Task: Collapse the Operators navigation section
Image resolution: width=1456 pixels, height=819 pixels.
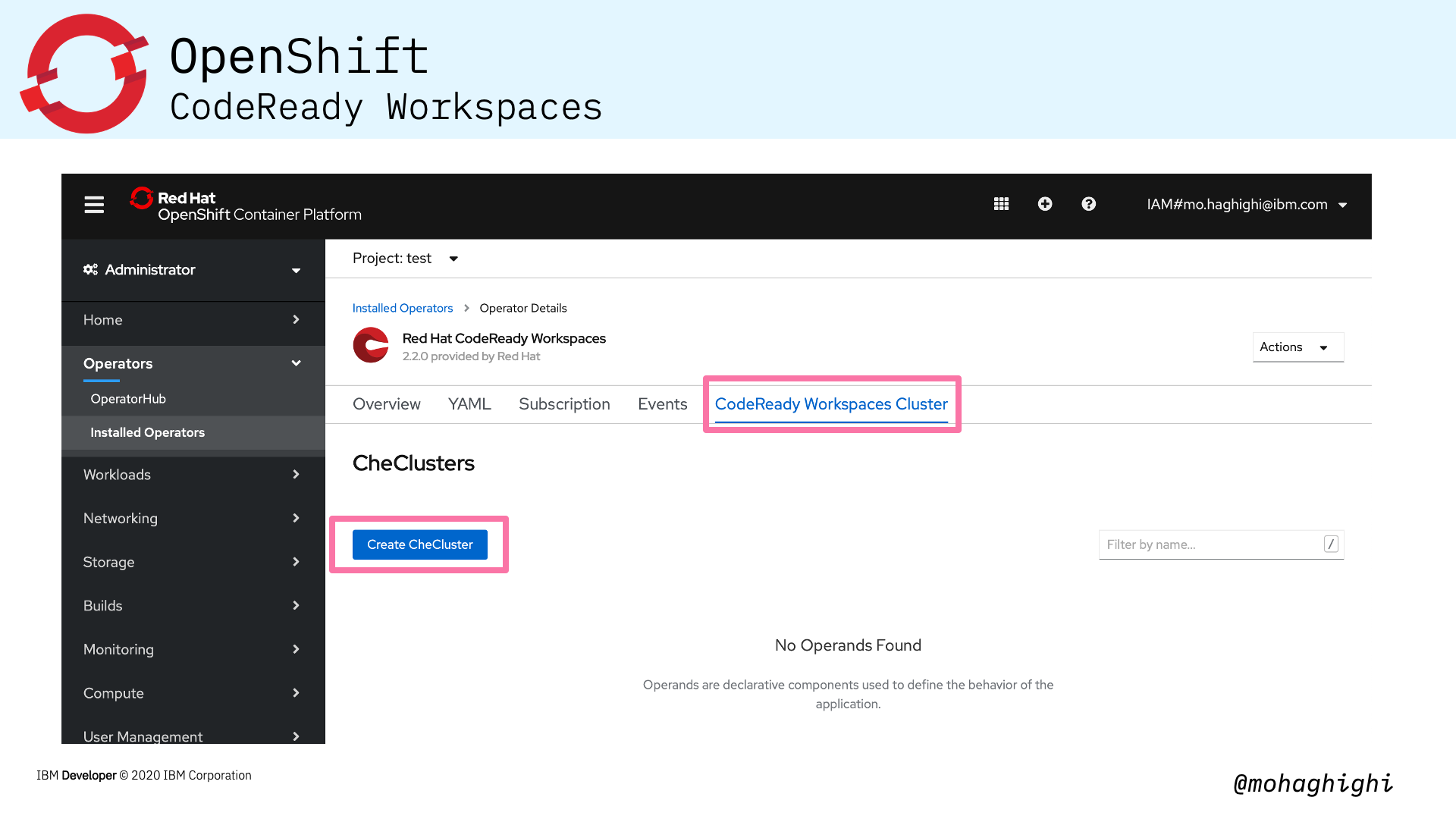Action: (x=193, y=364)
